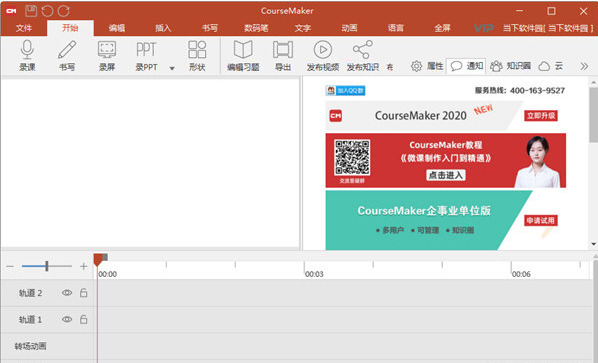This screenshot has width=598, height=363.
Task: Switch to the 开始 ribbon tab
Action: (x=70, y=28)
